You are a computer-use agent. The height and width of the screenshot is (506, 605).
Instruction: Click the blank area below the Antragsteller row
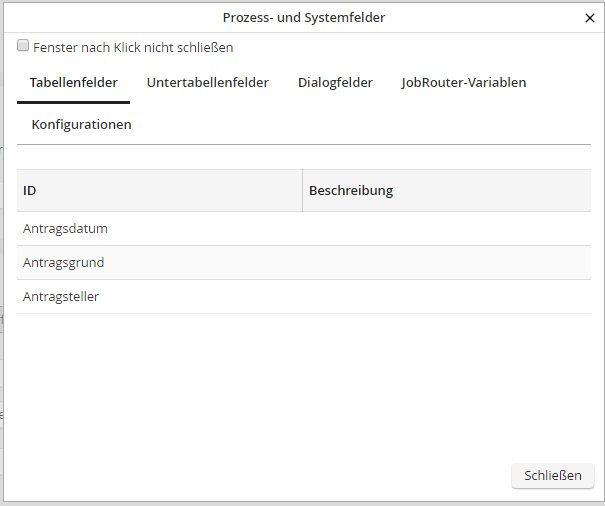300,385
